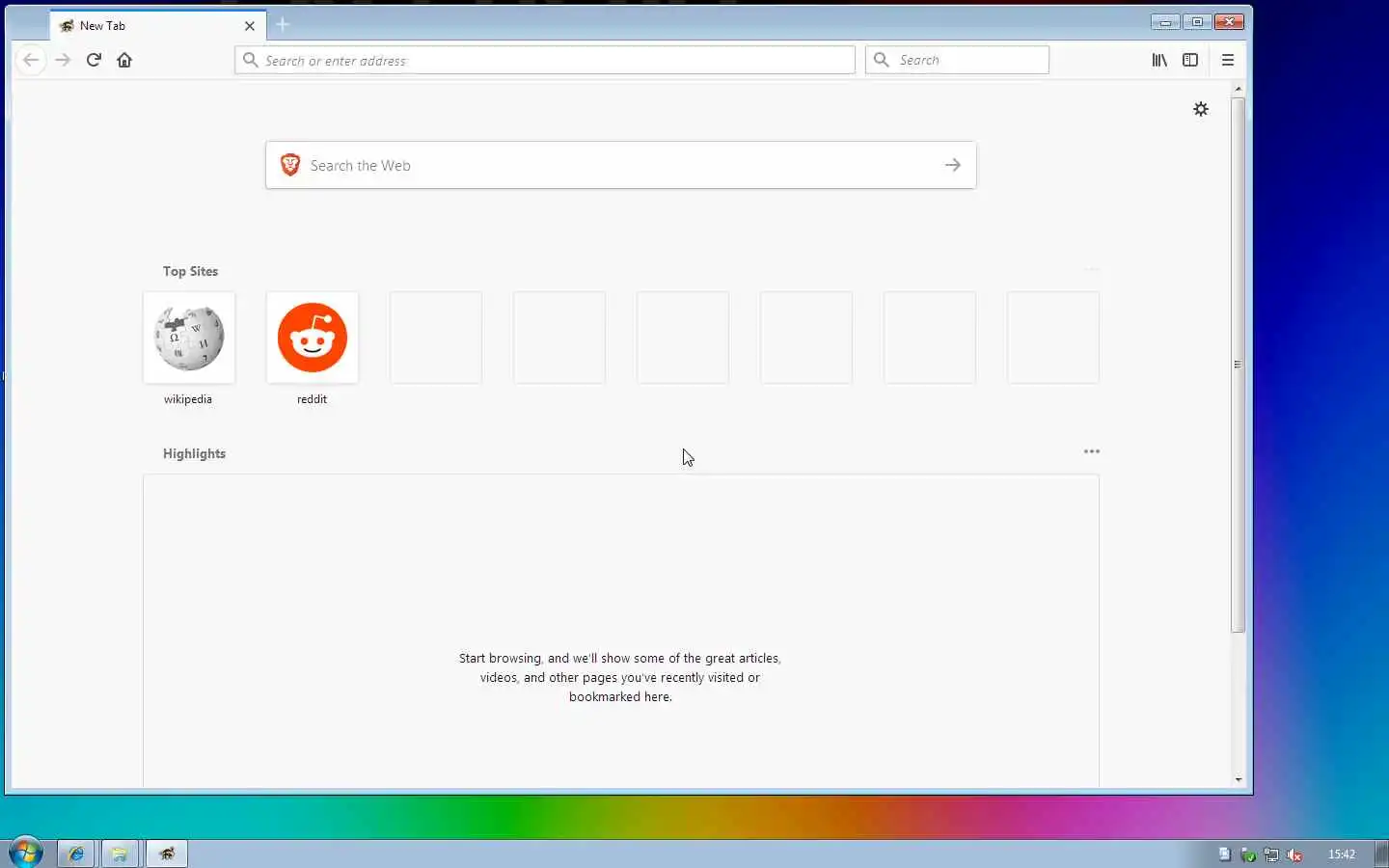Reload the current page
Image resolution: width=1389 pixels, height=868 pixels.
94,60
